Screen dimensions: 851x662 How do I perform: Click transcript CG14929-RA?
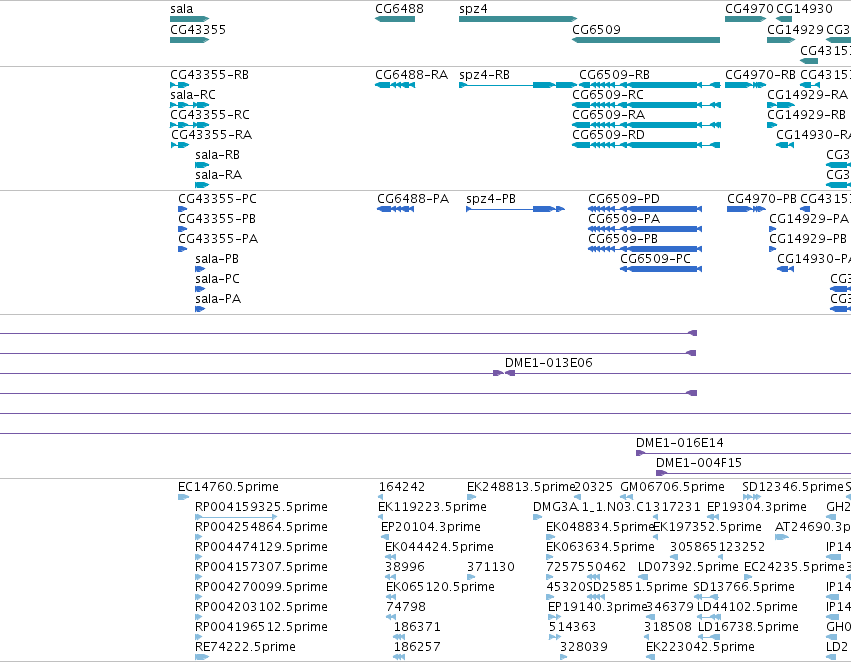point(781,105)
